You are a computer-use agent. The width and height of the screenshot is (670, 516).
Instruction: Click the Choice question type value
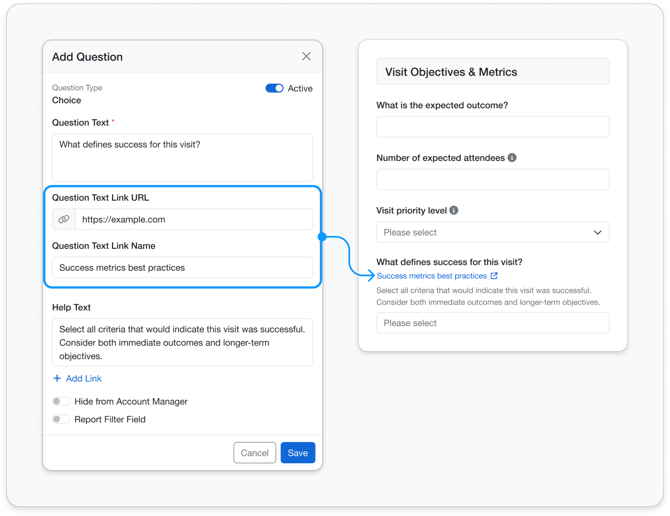pyautogui.click(x=67, y=100)
